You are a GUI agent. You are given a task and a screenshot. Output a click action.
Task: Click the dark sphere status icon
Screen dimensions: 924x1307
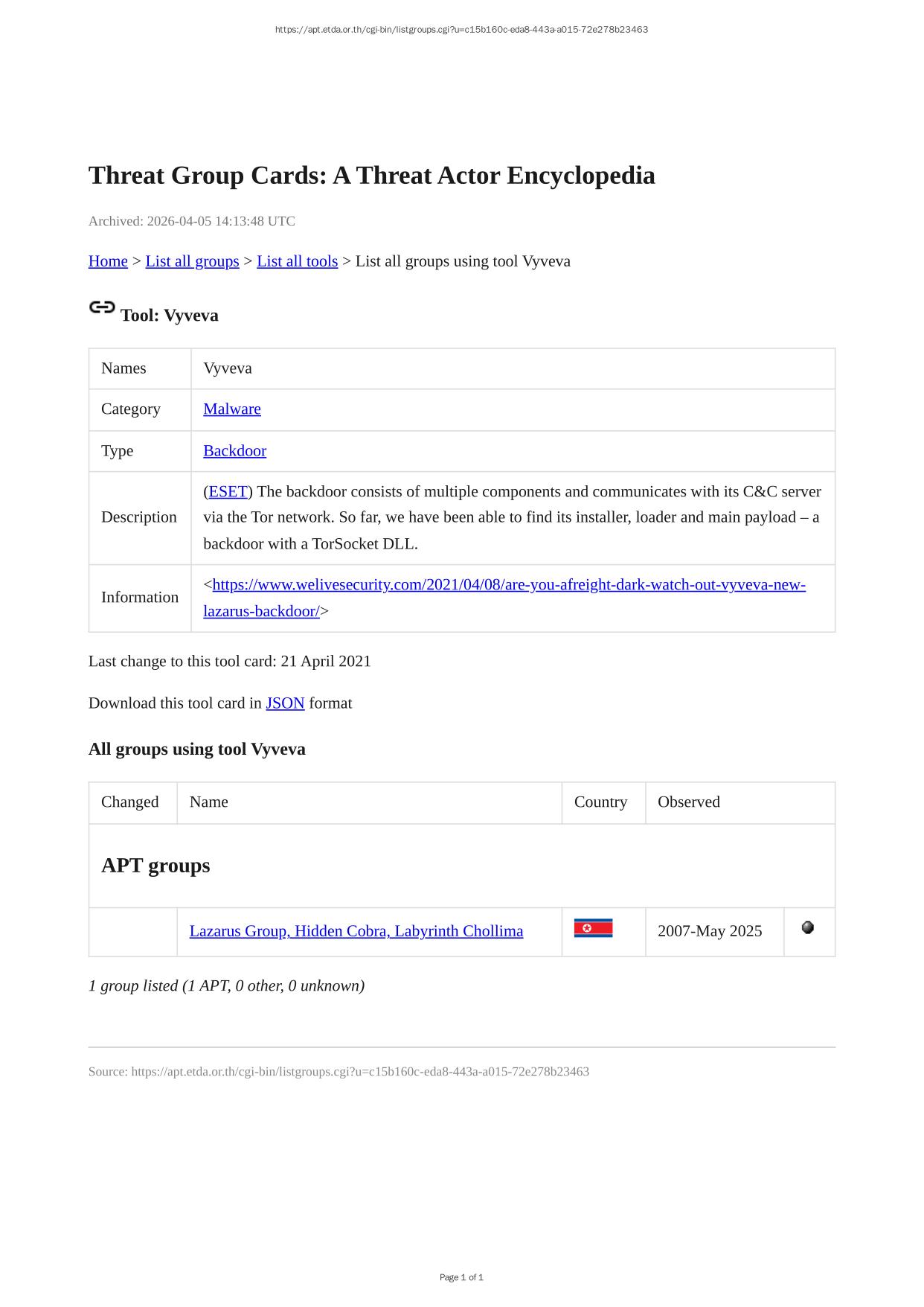[808, 927]
